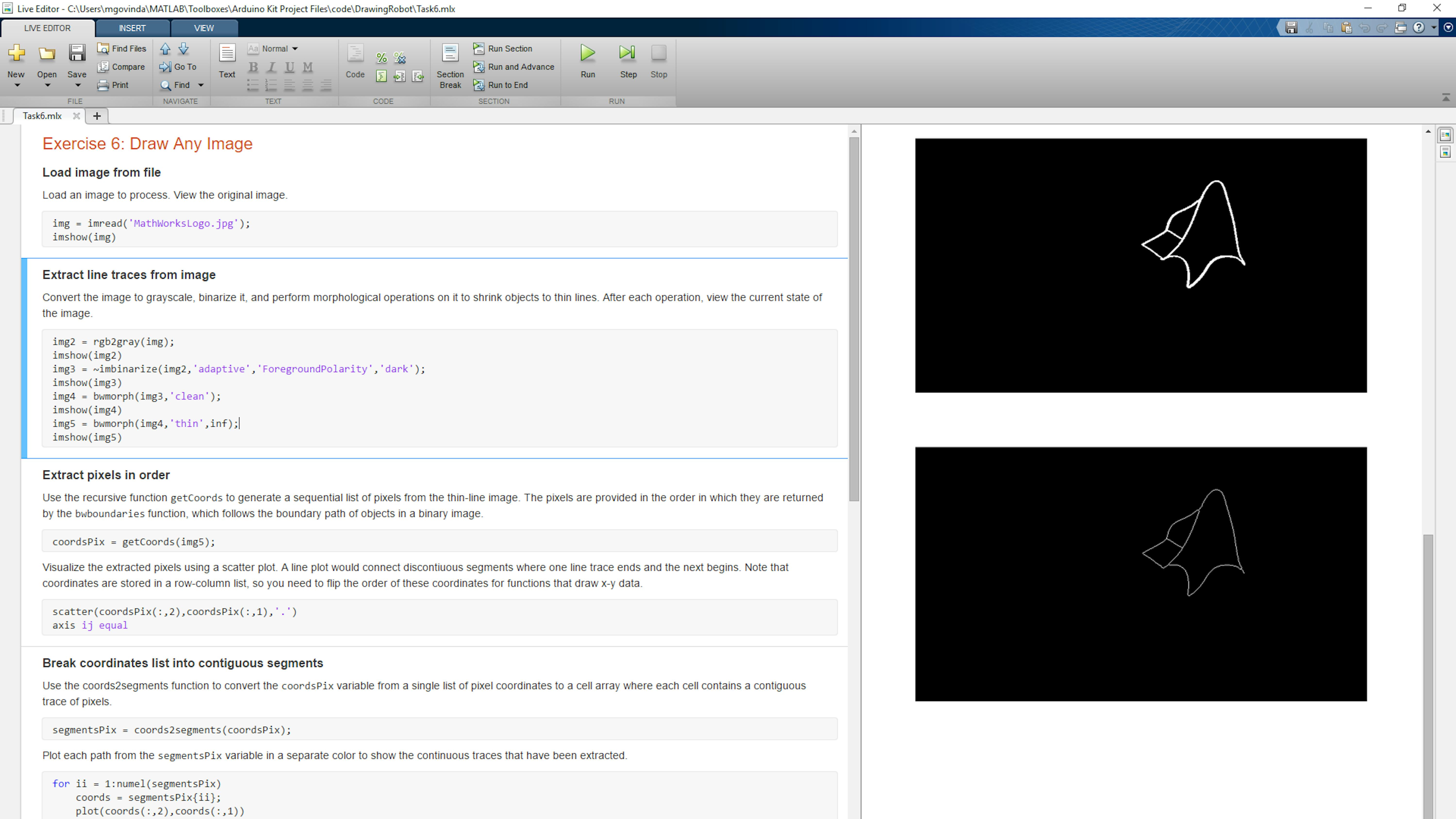The width and height of the screenshot is (1456, 819).
Task: Click the quick access Undo icon
Action: (1365, 28)
